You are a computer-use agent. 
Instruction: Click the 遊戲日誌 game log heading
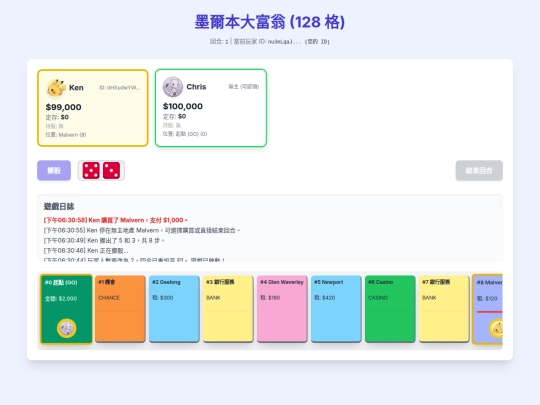pyautogui.click(x=59, y=206)
